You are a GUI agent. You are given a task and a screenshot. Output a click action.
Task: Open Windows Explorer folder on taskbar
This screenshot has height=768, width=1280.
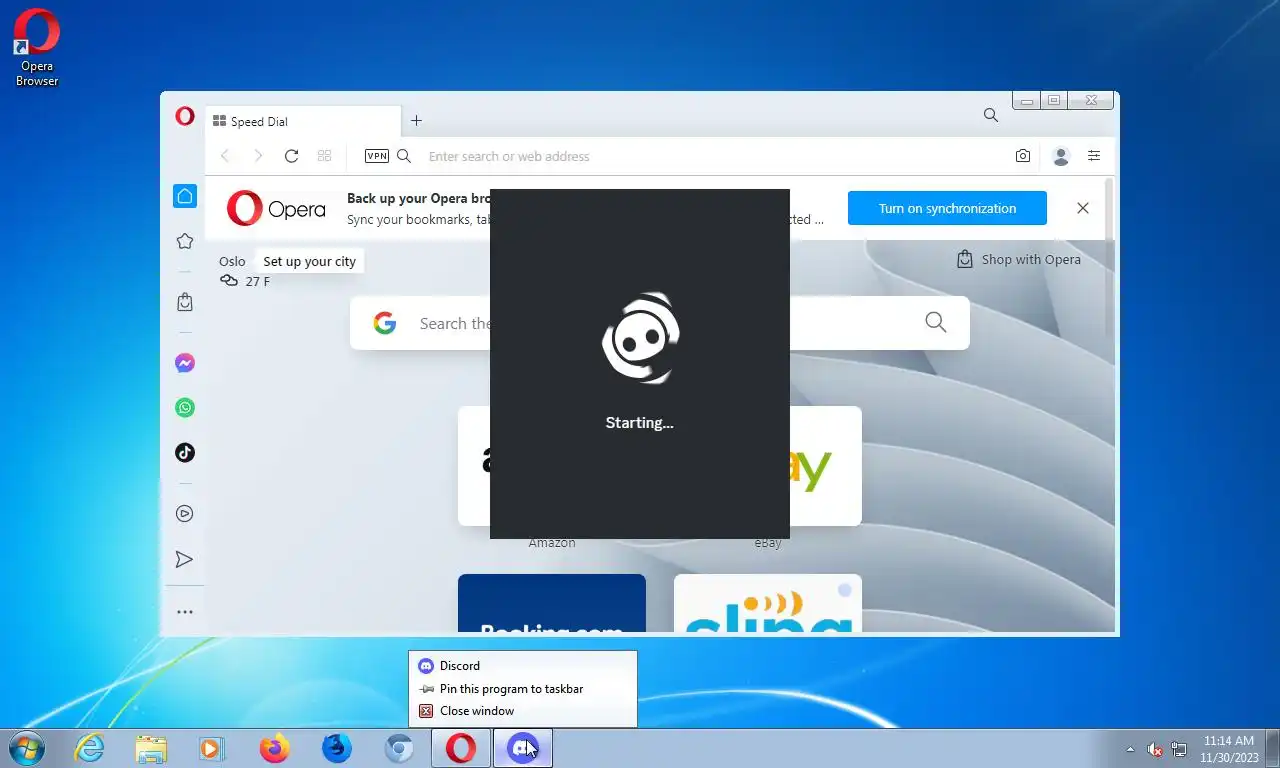pos(151,748)
